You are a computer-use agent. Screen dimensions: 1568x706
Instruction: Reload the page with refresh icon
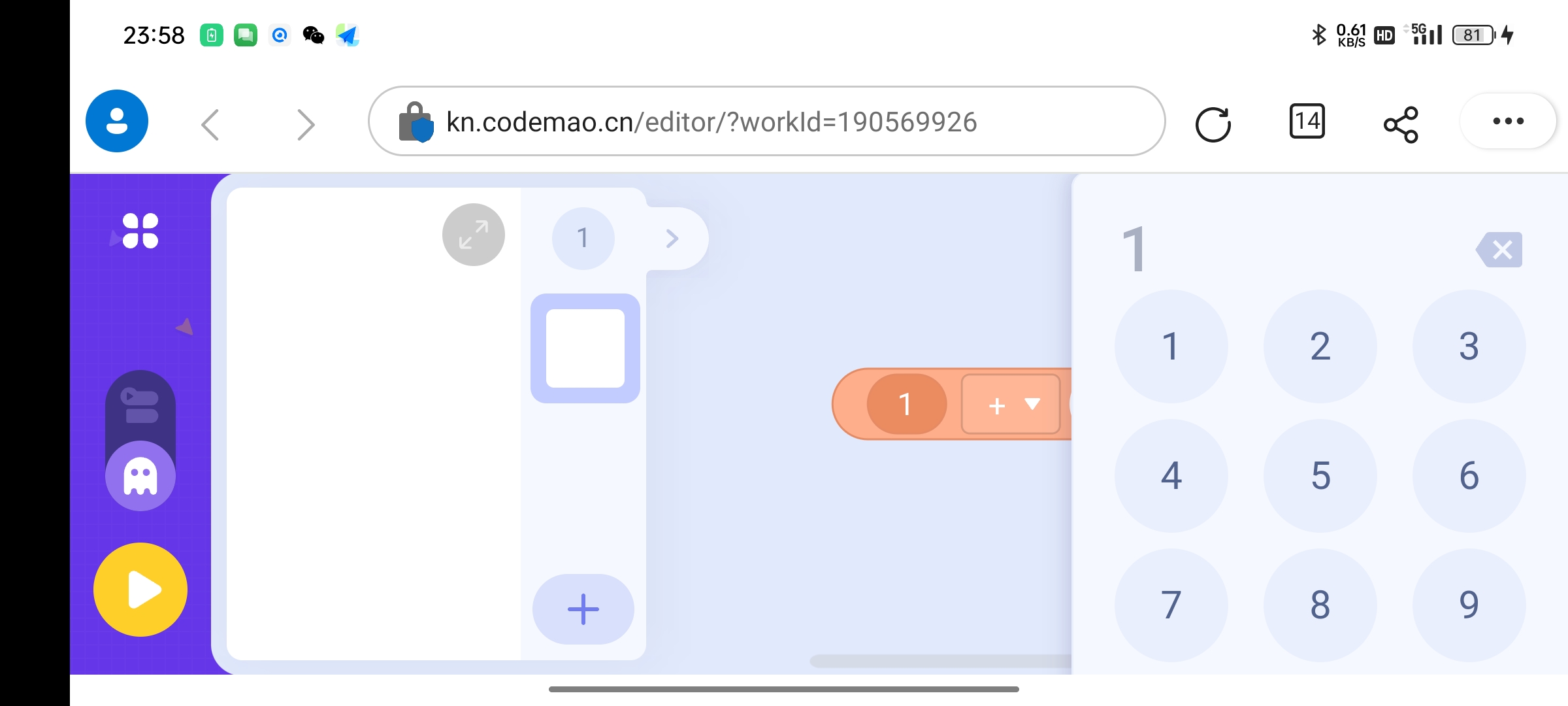pyautogui.click(x=1213, y=123)
